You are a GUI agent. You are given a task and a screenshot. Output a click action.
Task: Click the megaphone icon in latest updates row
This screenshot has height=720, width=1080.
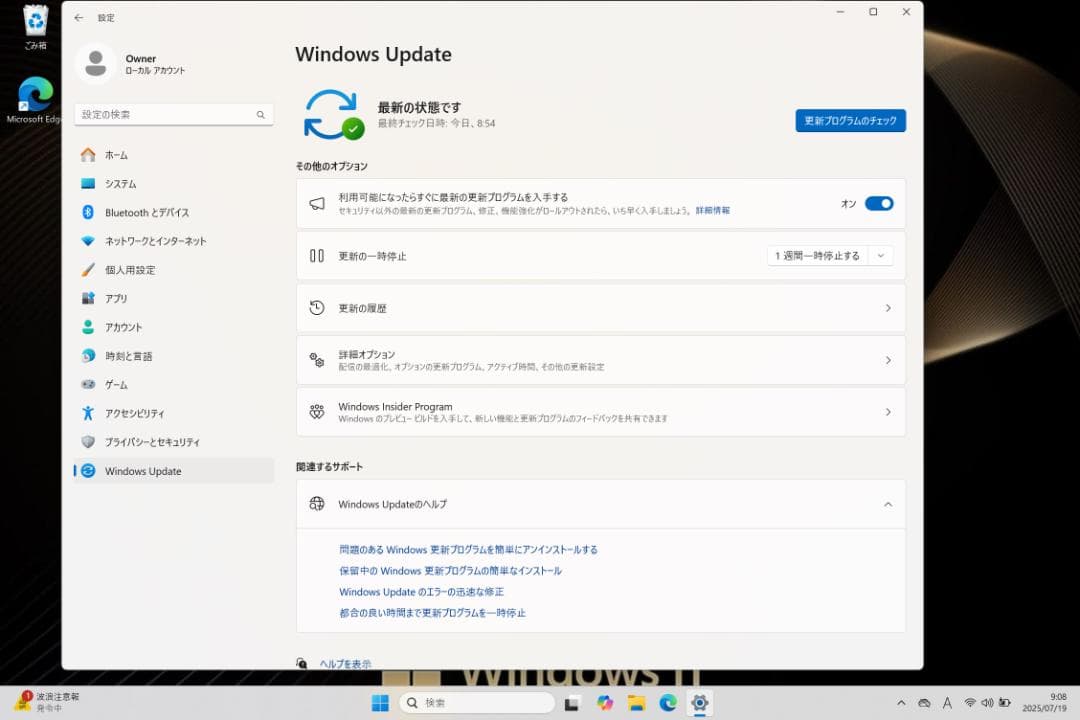point(317,204)
